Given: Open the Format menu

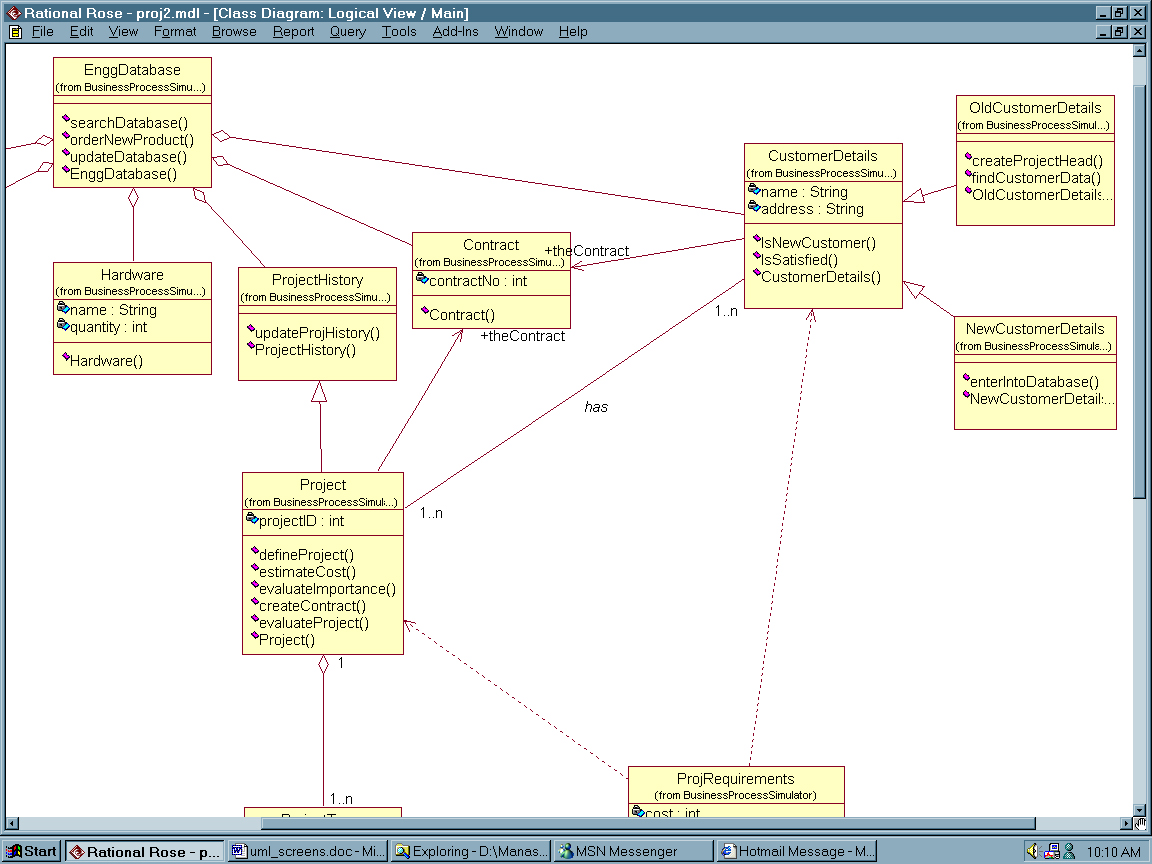Looking at the screenshot, I should point(175,32).
